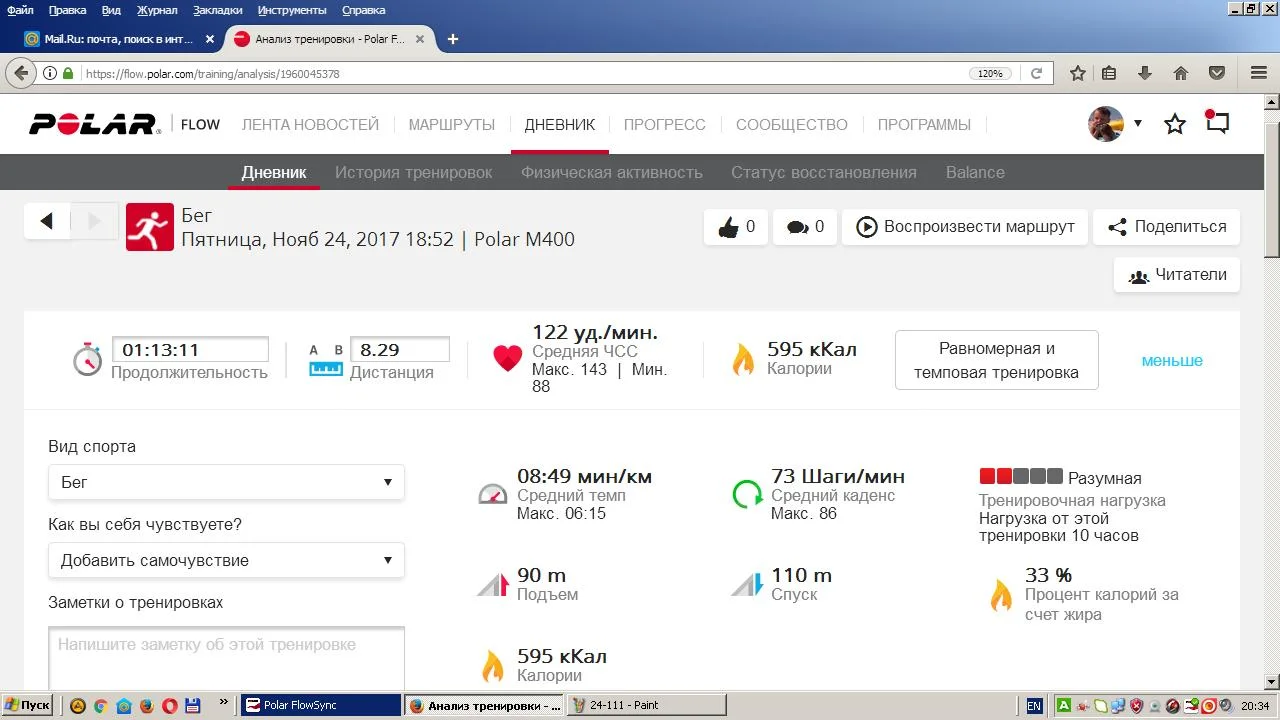Open notifications icon with red dot

click(x=1217, y=123)
